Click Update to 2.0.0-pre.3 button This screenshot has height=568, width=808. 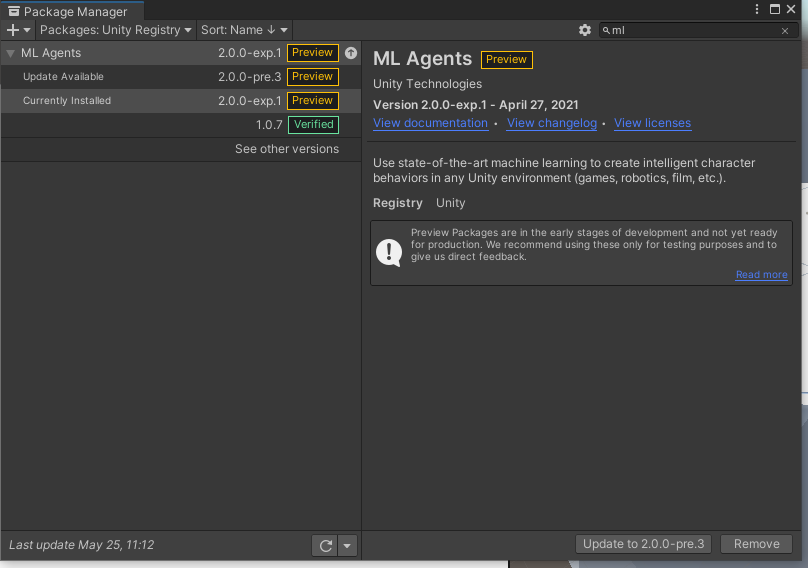pyautogui.click(x=643, y=544)
